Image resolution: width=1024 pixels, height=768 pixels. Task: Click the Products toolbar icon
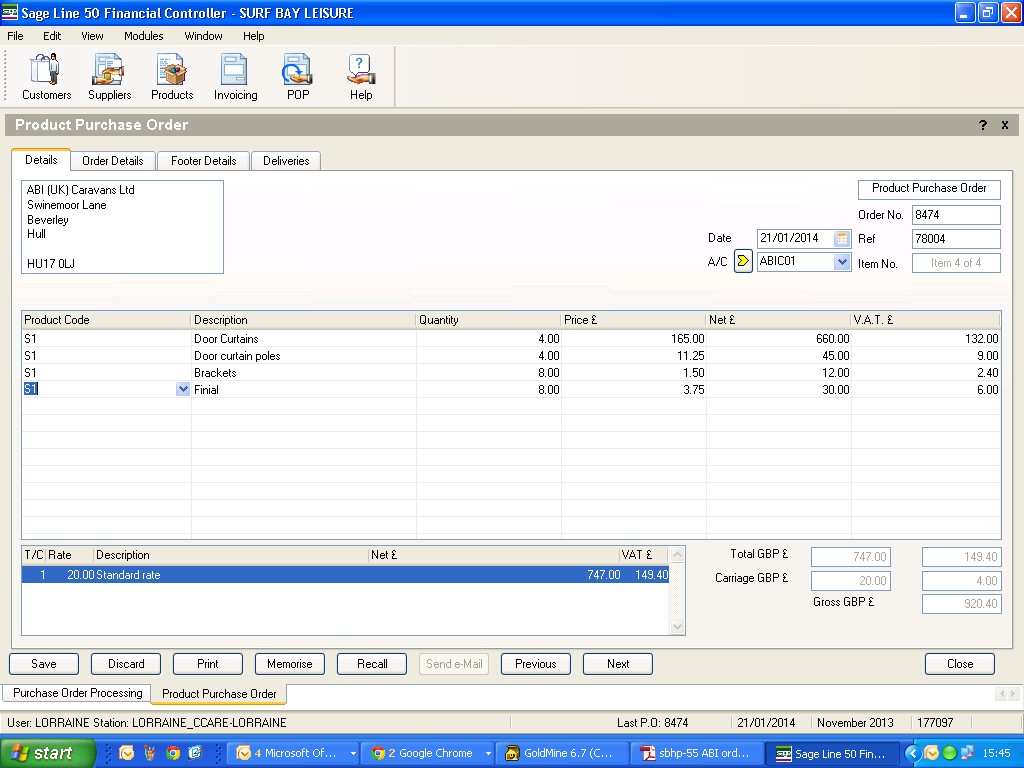(172, 76)
